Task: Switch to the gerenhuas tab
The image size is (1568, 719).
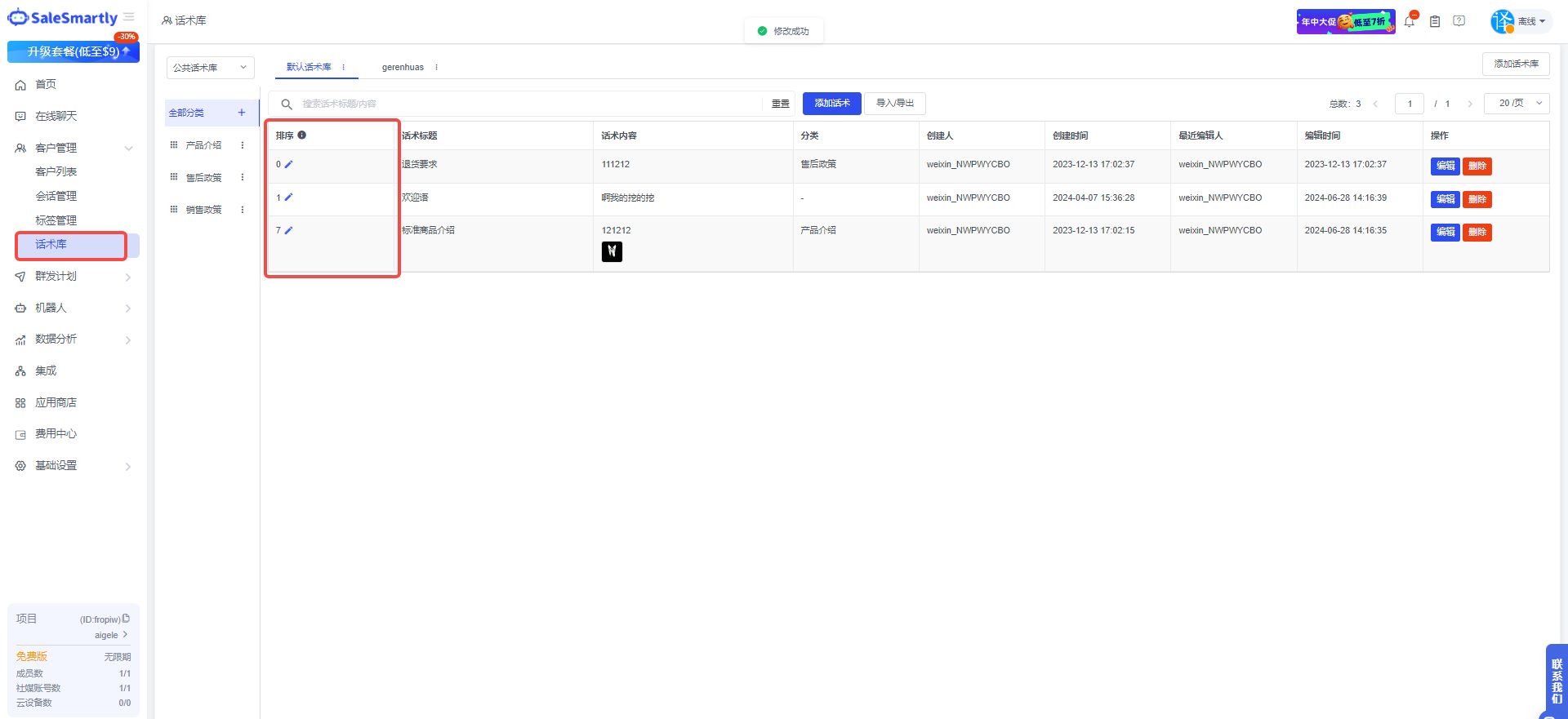Action: (403, 67)
